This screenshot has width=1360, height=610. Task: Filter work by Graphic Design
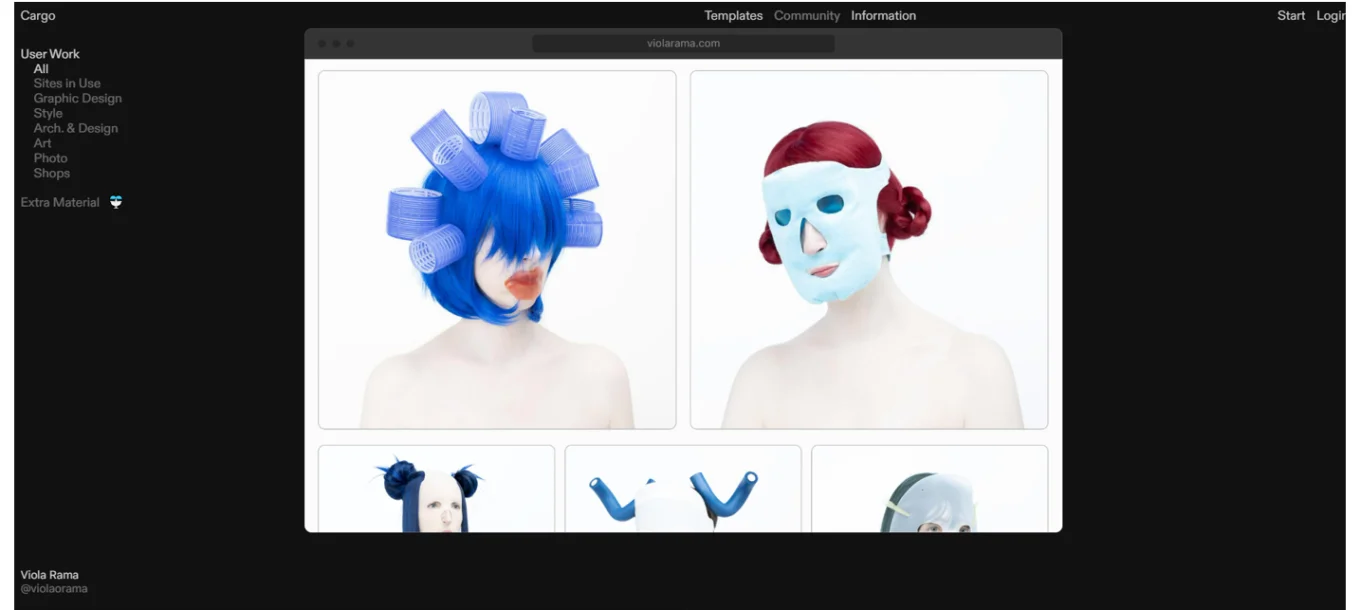(77, 99)
